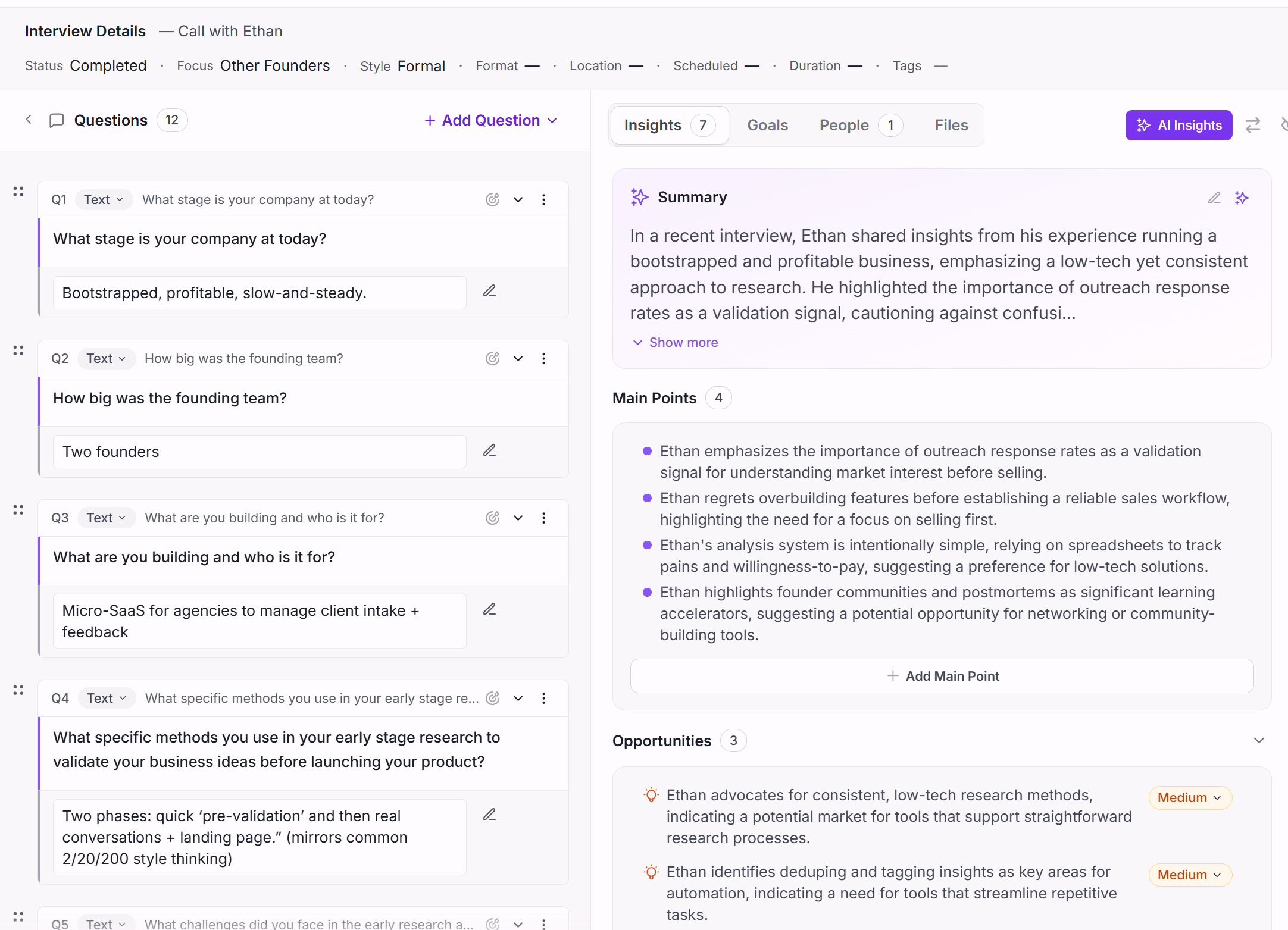Click the chat bubble icon beside Questions heading
Image resolution: width=1288 pixels, height=930 pixels.
[55, 120]
